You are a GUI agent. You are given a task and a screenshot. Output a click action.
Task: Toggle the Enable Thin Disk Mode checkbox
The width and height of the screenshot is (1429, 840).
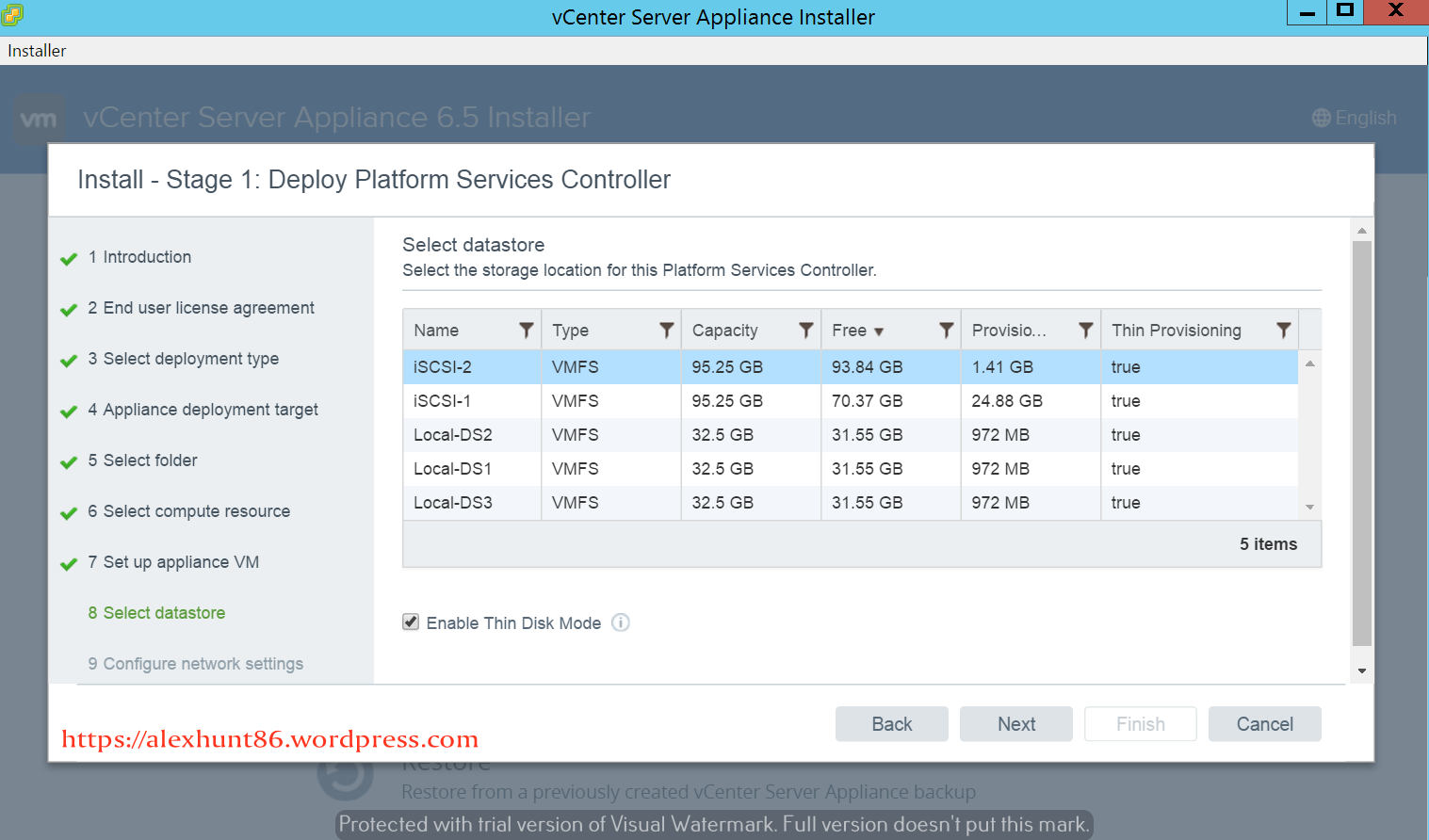[411, 622]
